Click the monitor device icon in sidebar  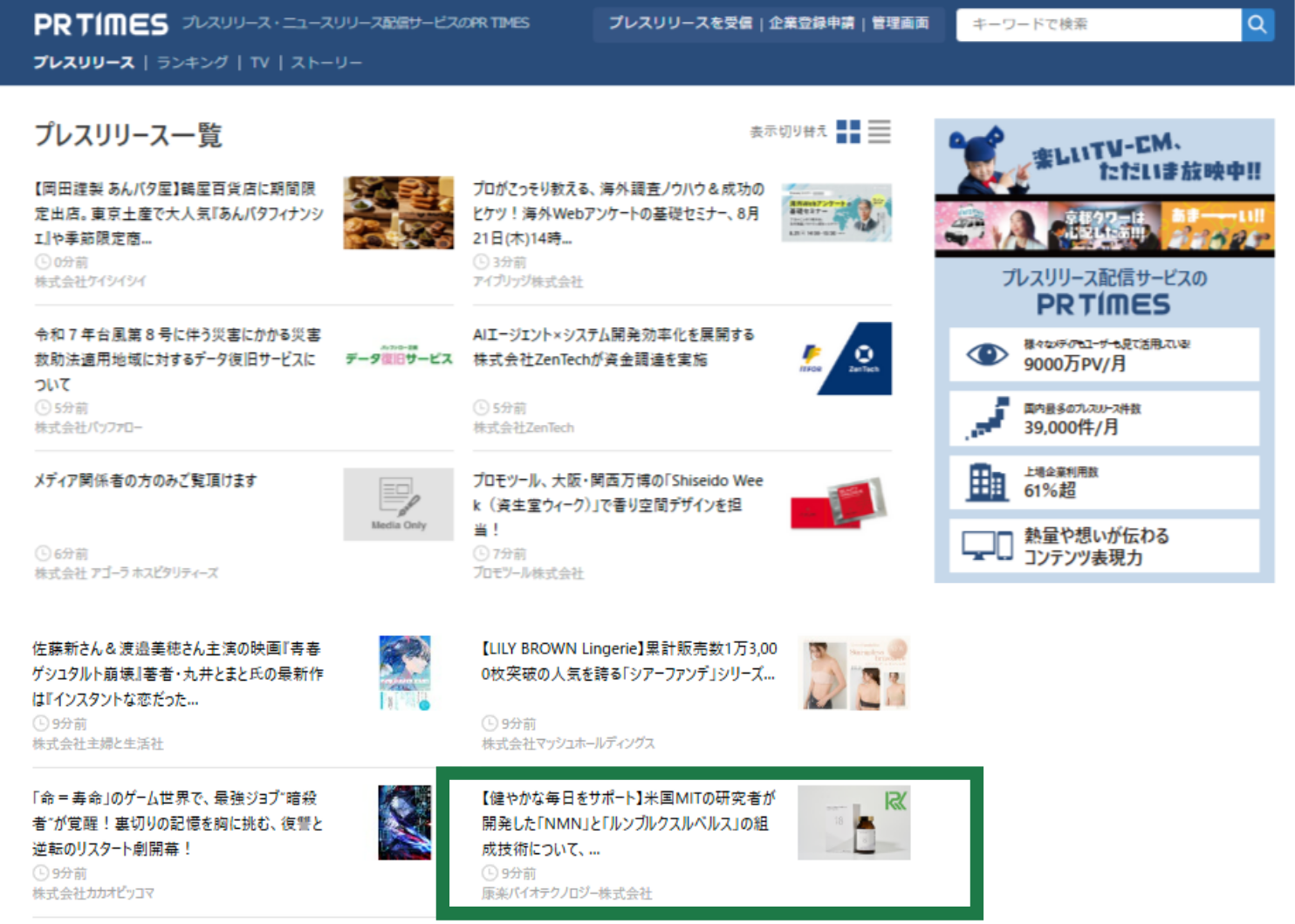coord(987,546)
